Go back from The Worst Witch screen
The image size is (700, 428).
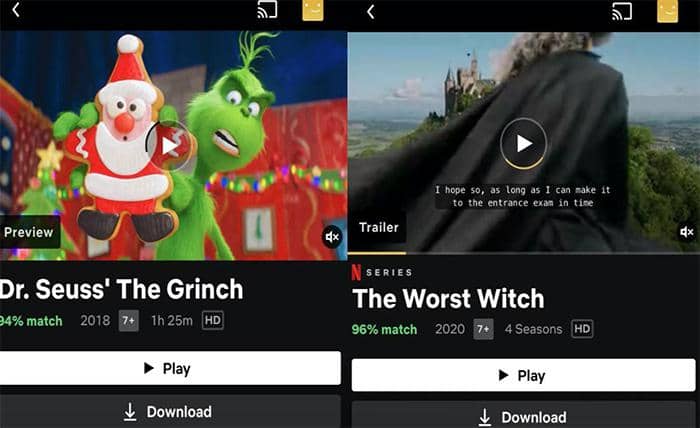click(371, 12)
